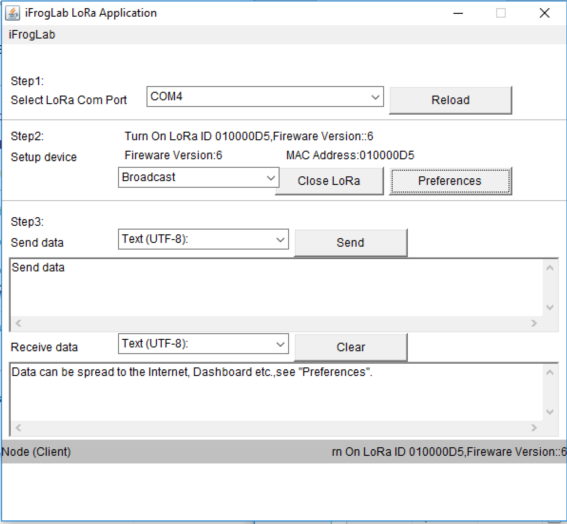
Task: Click the "Turn On LoRa ID 010000D5" status line
Action: tap(249, 136)
